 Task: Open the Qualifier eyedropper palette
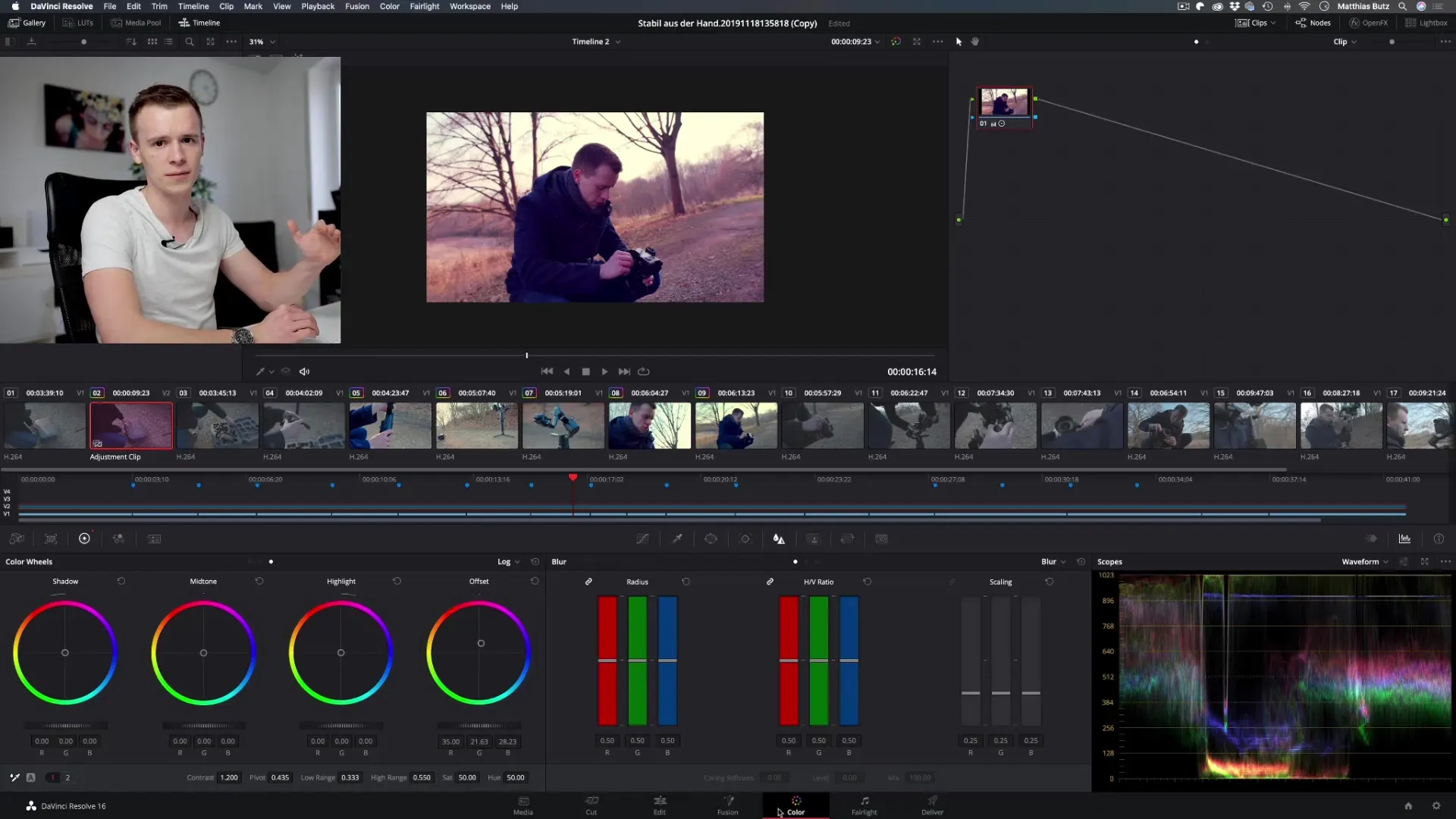coord(677,538)
